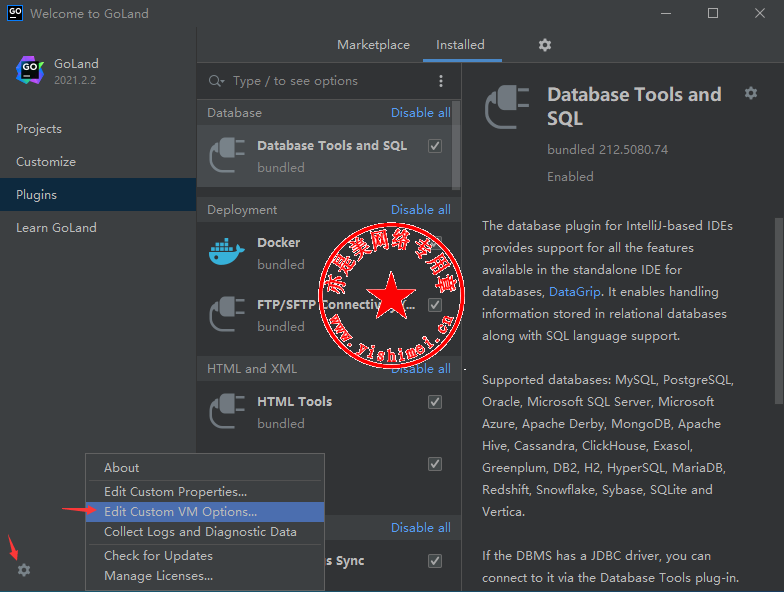784x592 pixels.
Task: Choose About from the popup menu
Action: 205,468
